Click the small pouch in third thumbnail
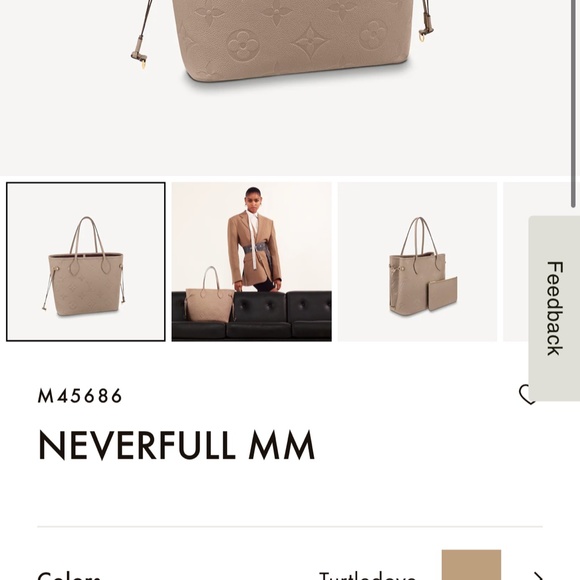Screen dimensions: 580x580 [x=442, y=294]
